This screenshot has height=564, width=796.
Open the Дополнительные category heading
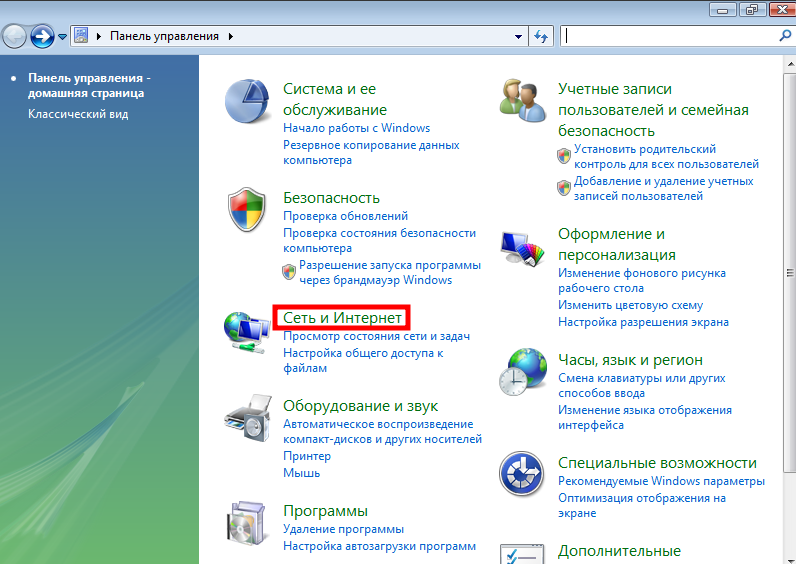click(x=619, y=551)
